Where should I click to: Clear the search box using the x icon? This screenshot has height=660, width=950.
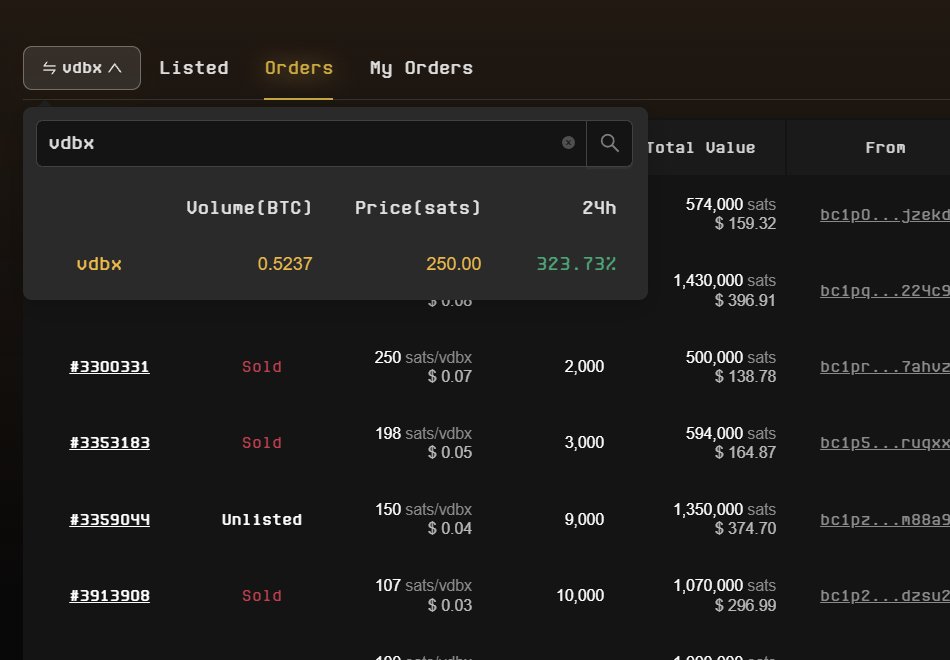(568, 142)
